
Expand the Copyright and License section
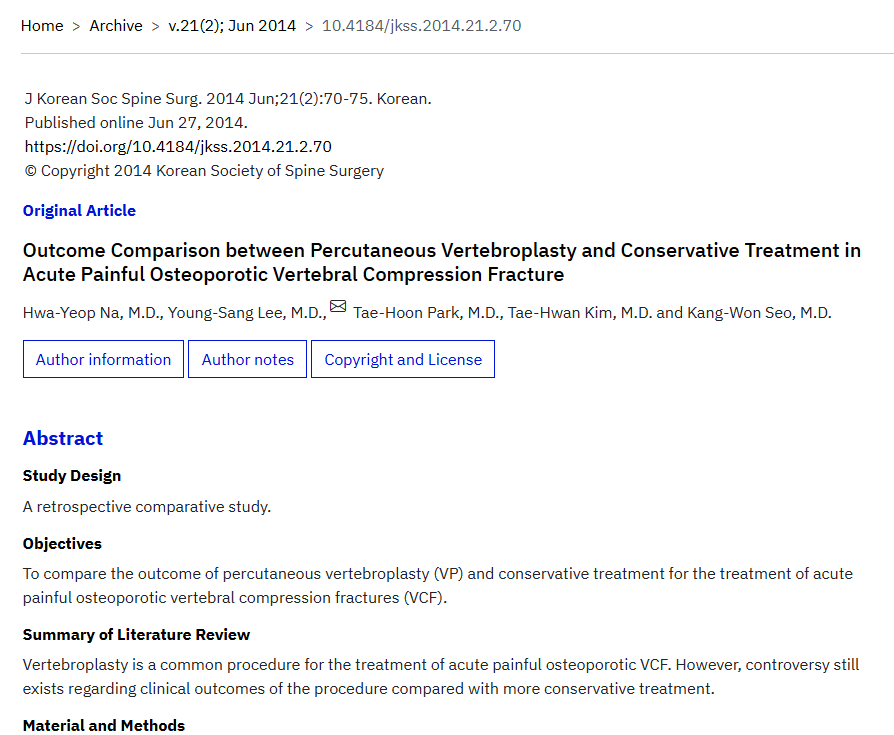click(x=403, y=360)
